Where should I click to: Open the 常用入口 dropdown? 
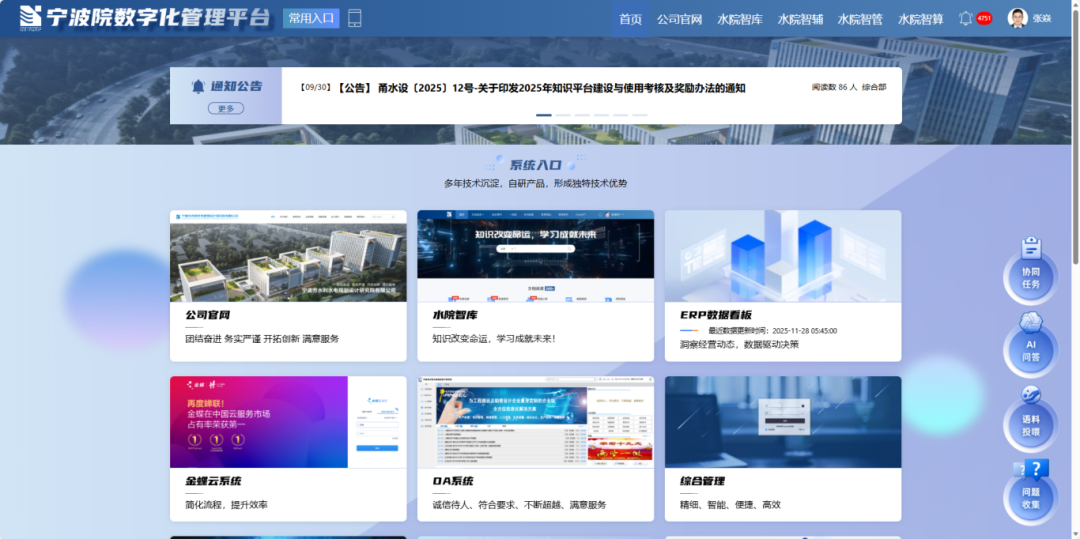311,18
